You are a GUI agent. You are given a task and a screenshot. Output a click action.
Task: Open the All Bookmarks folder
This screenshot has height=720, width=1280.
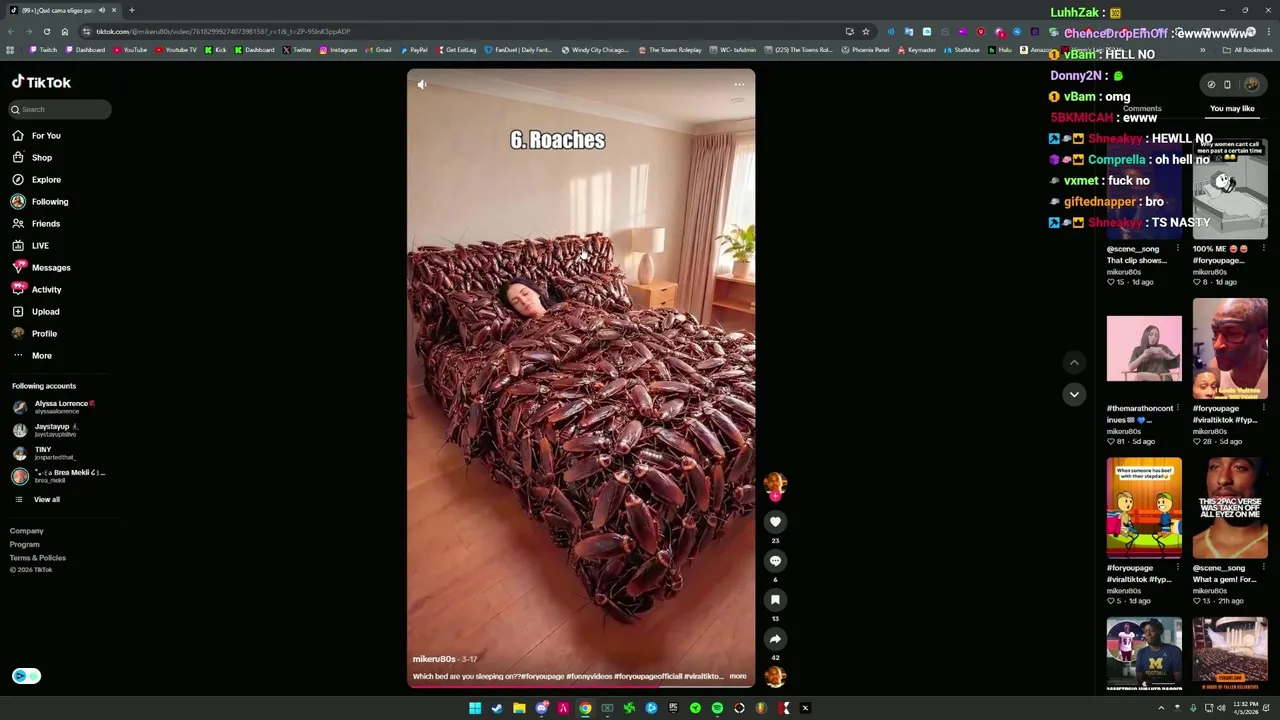[1247, 50]
